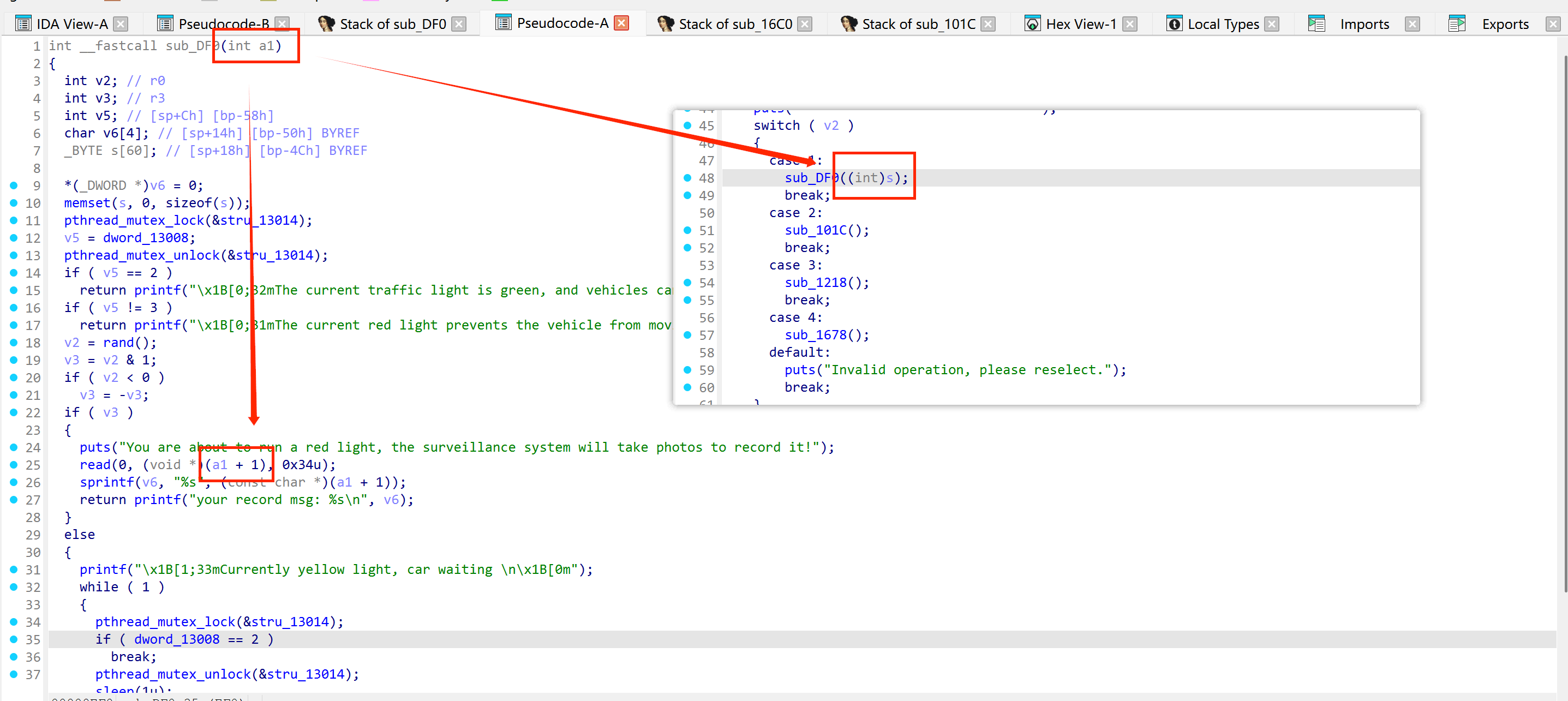Click function name sub_DF0 on line 1
This screenshot has height=701, width=1568.
click(193, 46)
